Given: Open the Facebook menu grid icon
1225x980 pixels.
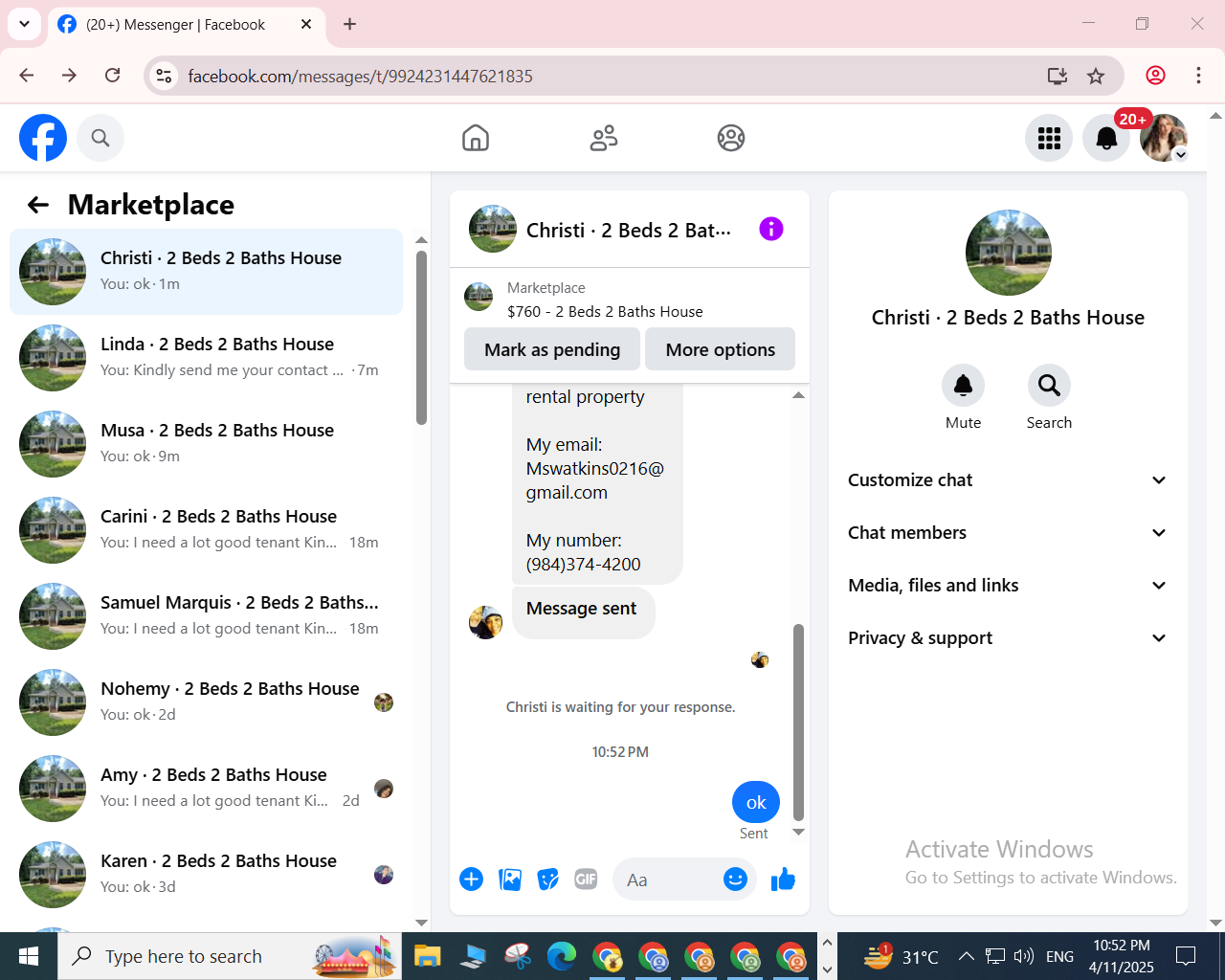Looking at the screenshot, I should pyautogui.click(x=1049, y=138).
